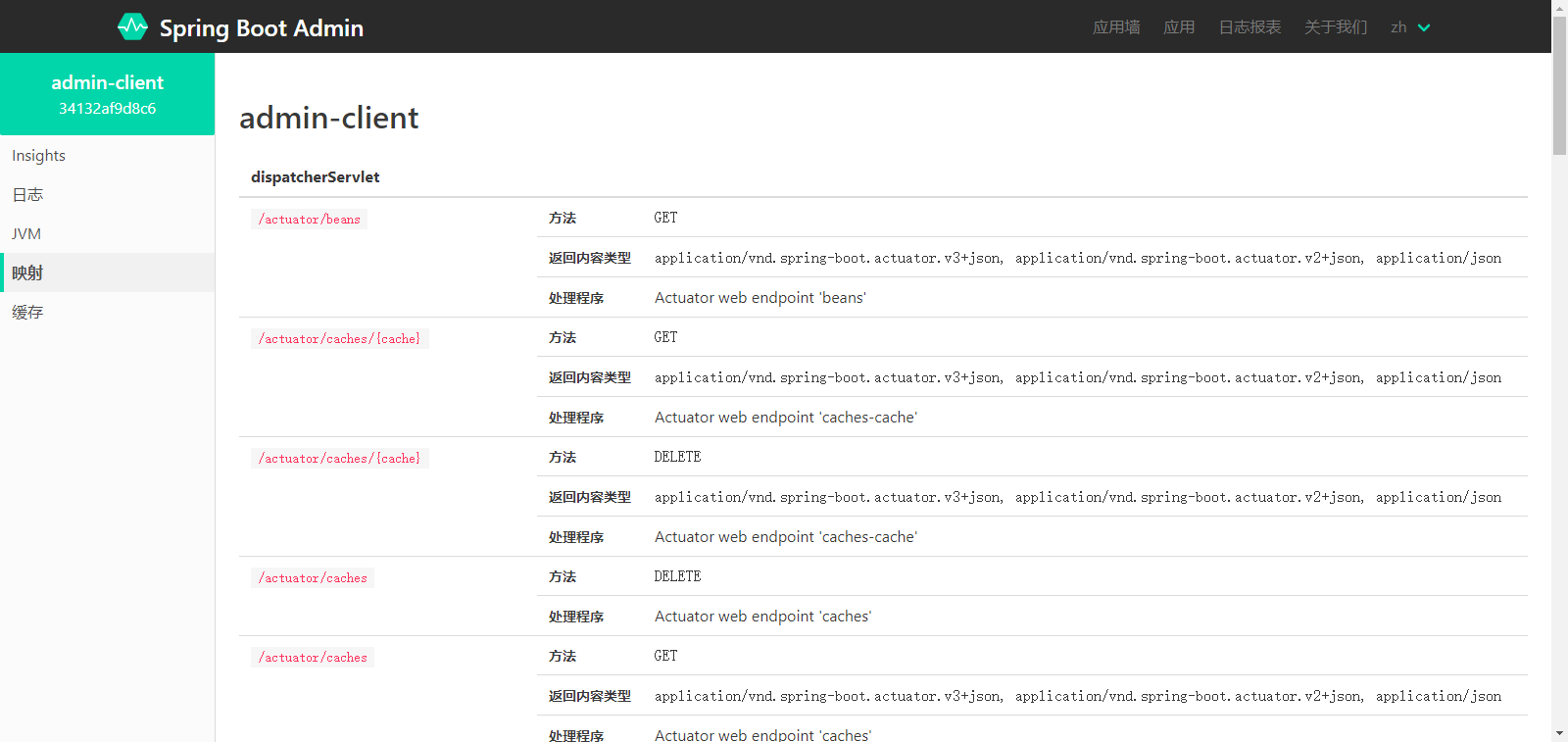Open the Insights sidebar section
1568x742 pixels.
click(107, 155)
